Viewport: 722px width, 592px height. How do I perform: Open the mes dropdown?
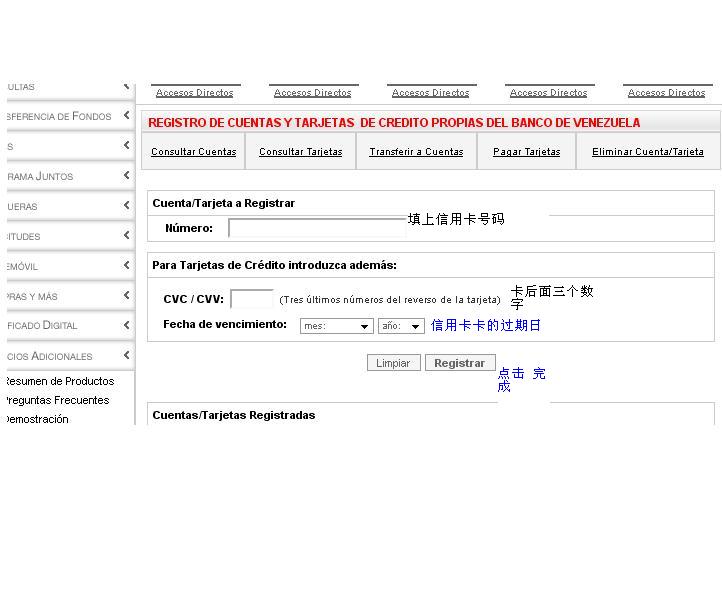click(337, 326)
